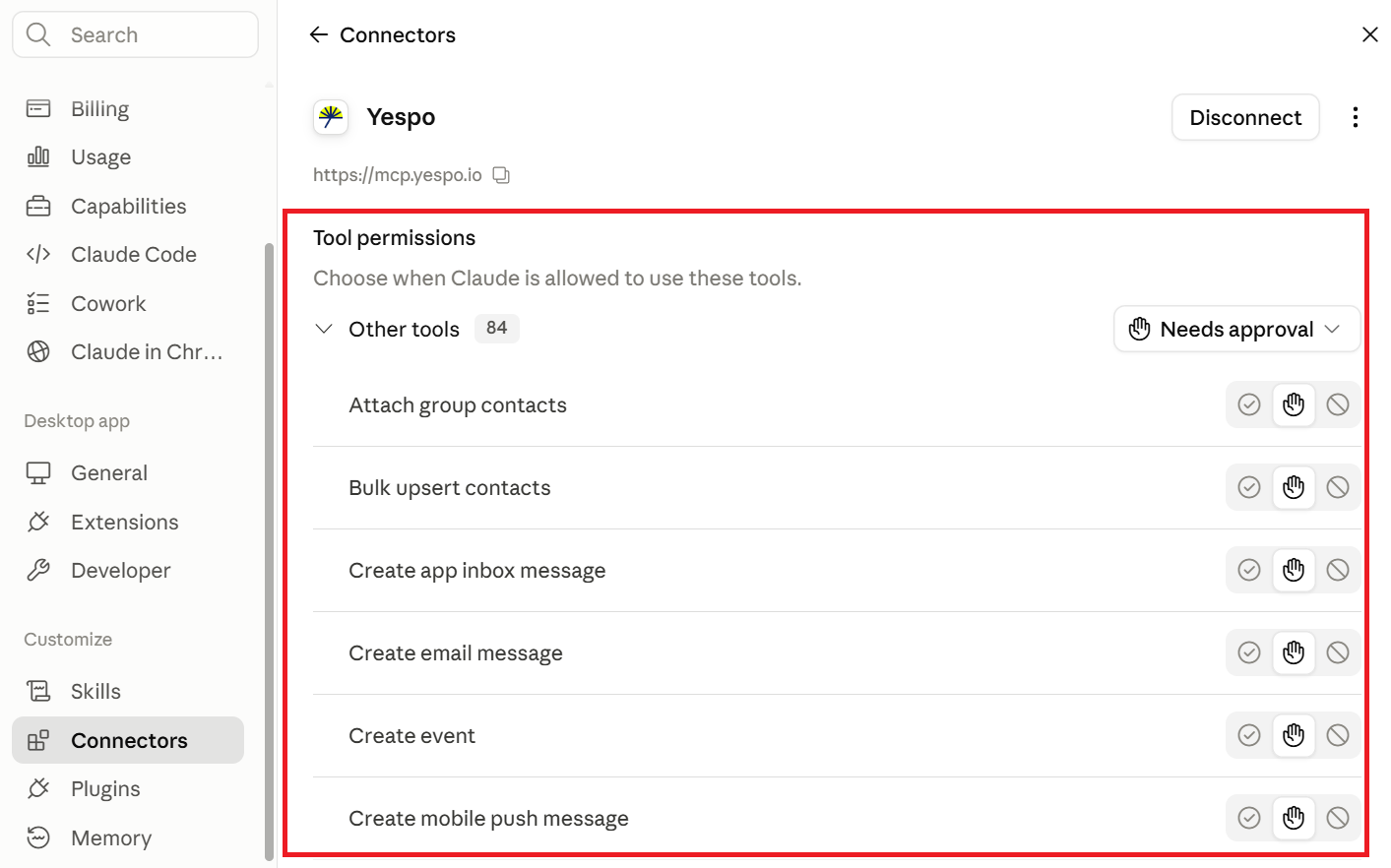
Task: Click the Claude Code brackets icon
Action: click(x=38, y=254)
